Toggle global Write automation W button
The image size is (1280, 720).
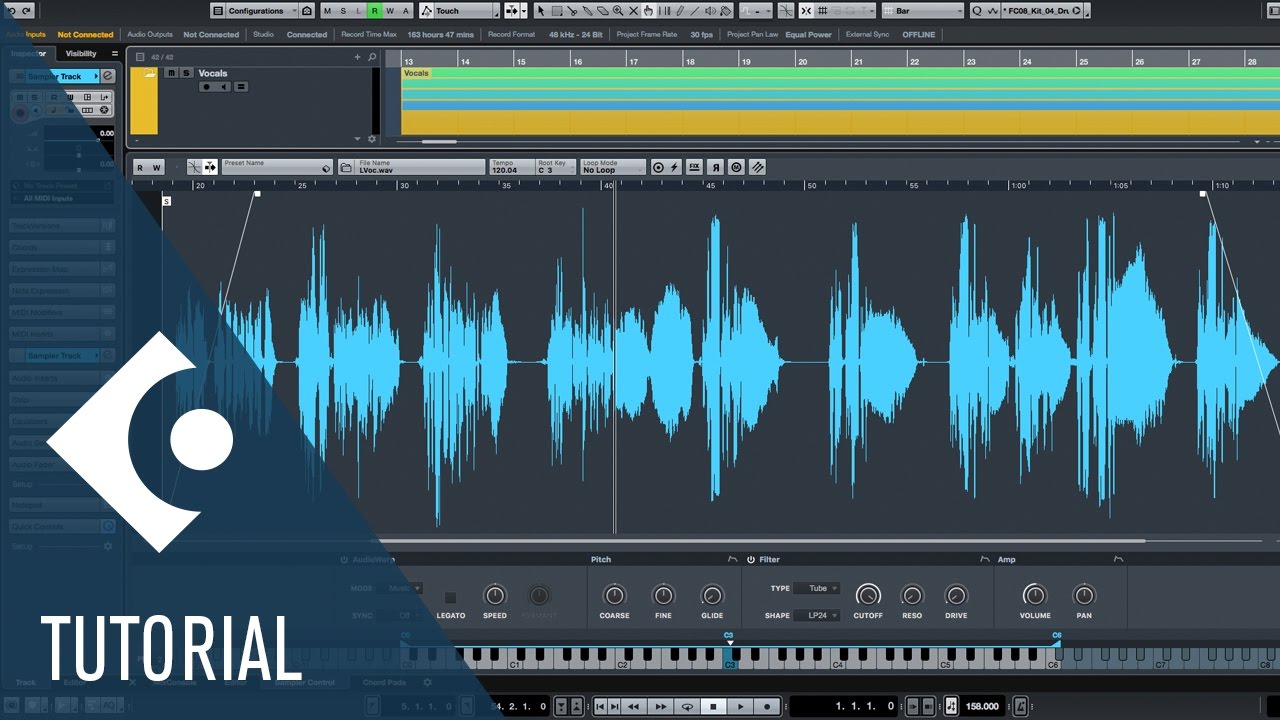pyautogui.click(x=390, y=11)
